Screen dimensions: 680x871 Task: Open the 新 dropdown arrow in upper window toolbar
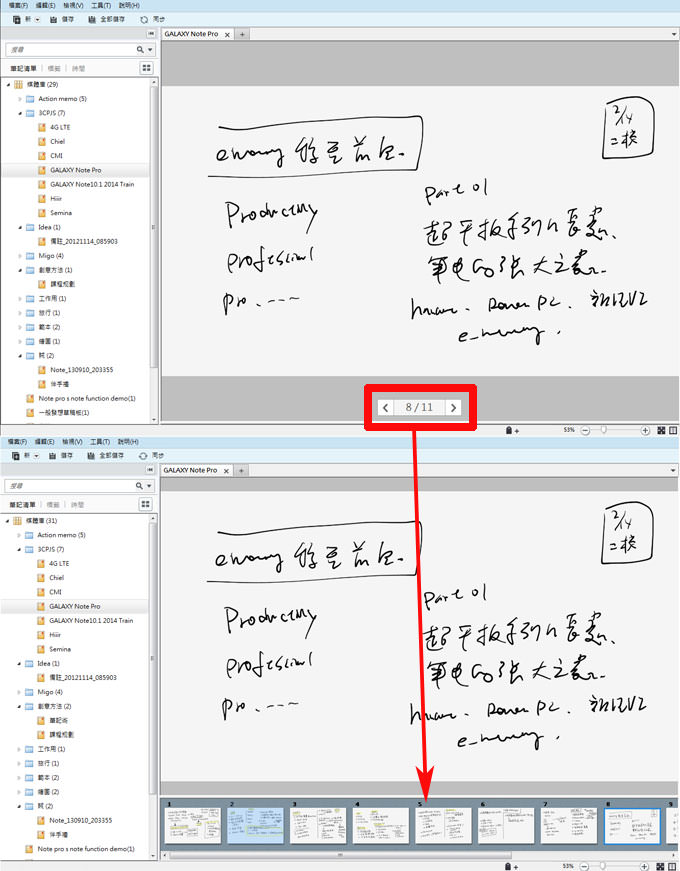37,19
